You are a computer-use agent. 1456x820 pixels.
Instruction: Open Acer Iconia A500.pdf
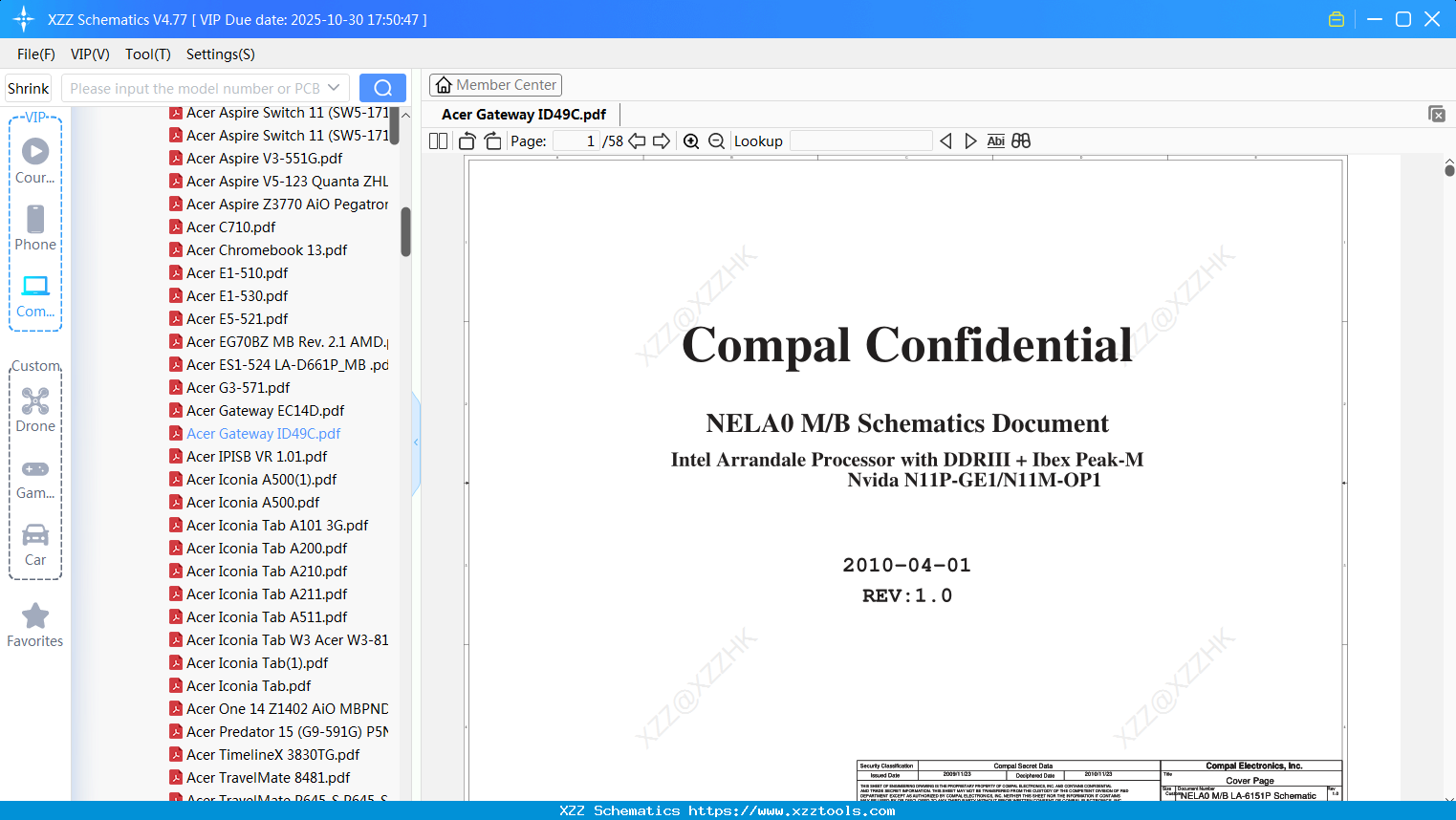[x=244, y=503]
